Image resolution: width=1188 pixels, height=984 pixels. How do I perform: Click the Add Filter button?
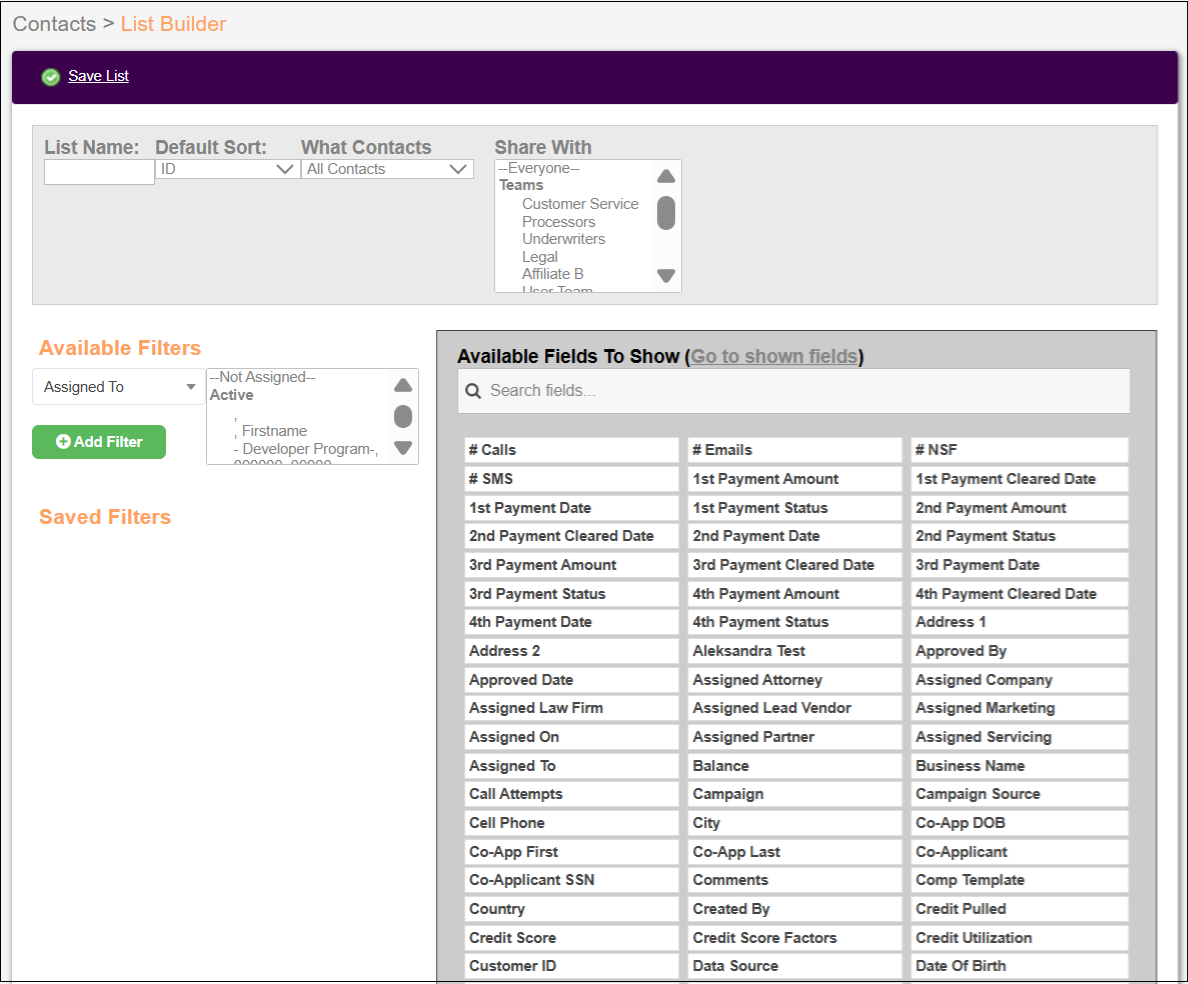pos(98,442)
